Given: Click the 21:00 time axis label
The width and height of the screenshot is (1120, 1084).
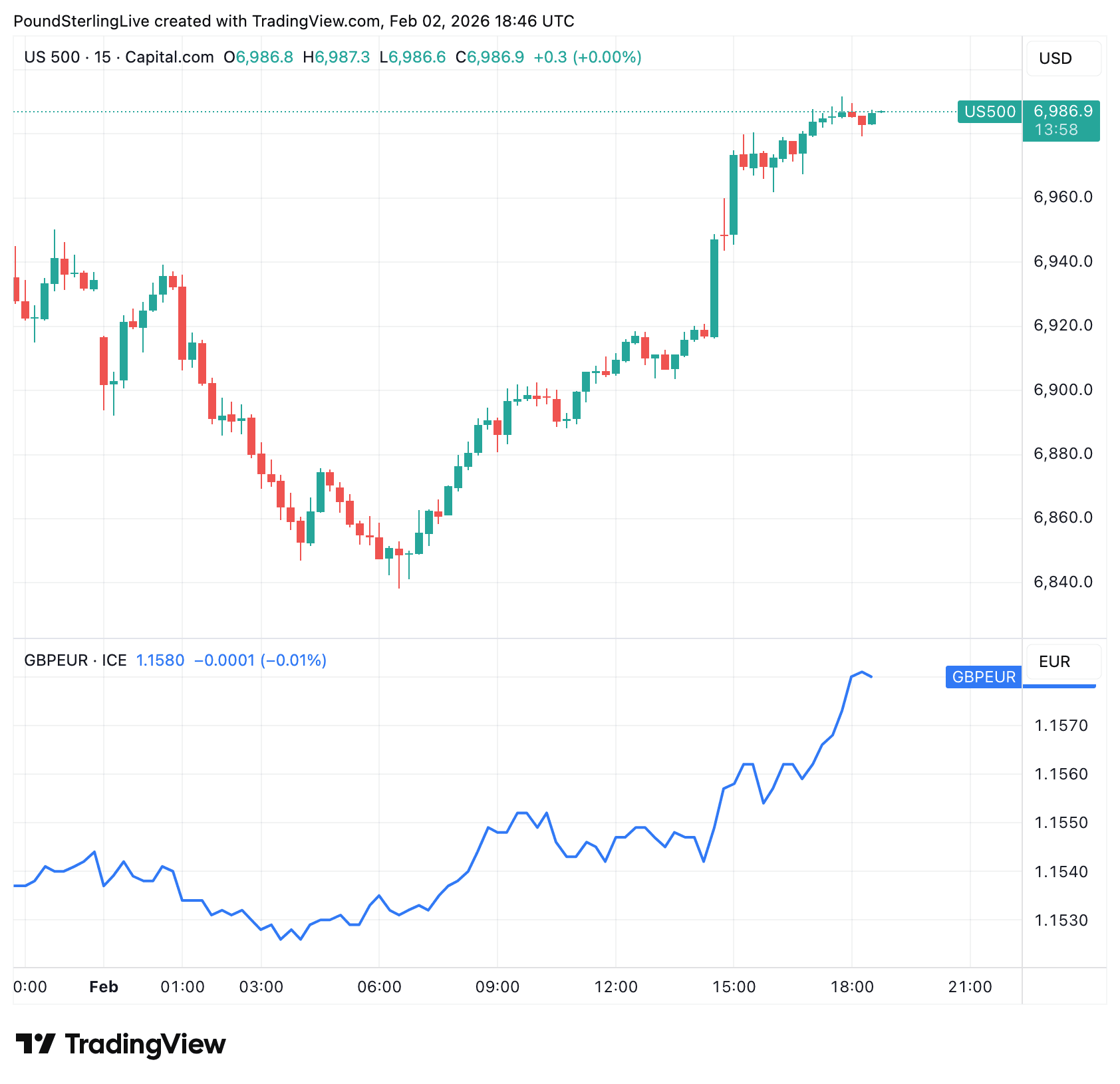Looking at the screenshot, I should coord(970,987).
